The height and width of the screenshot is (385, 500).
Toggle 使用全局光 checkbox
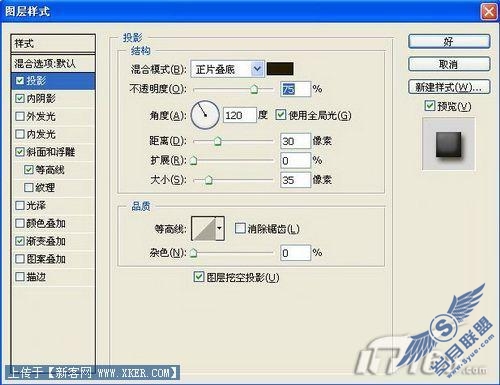tap(281, 115)
